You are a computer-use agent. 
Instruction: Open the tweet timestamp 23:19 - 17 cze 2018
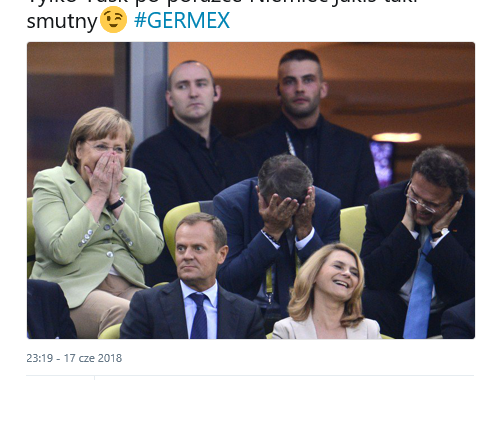[74, 358]
